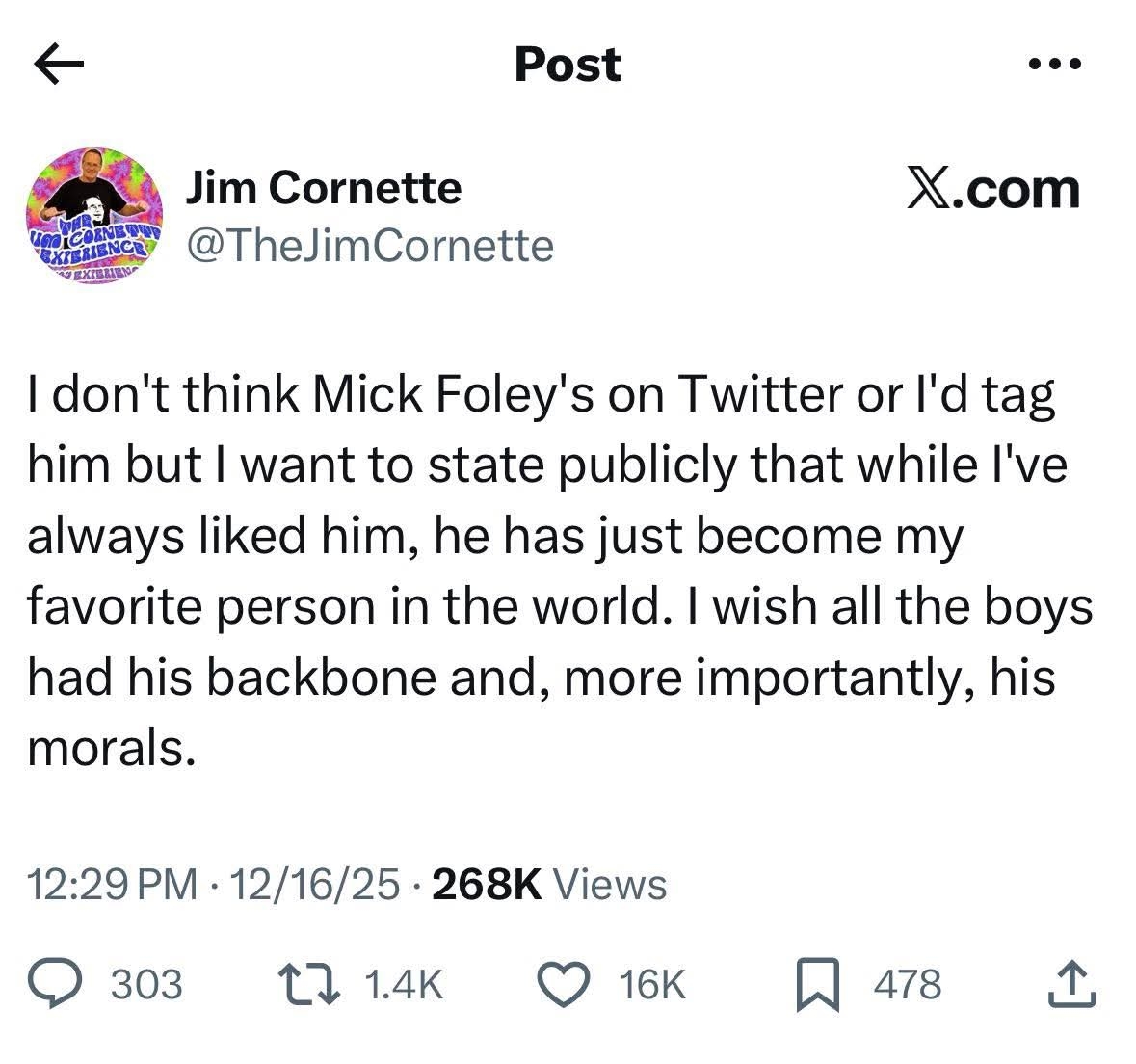Click the 16K likes count

click(653, 985)
